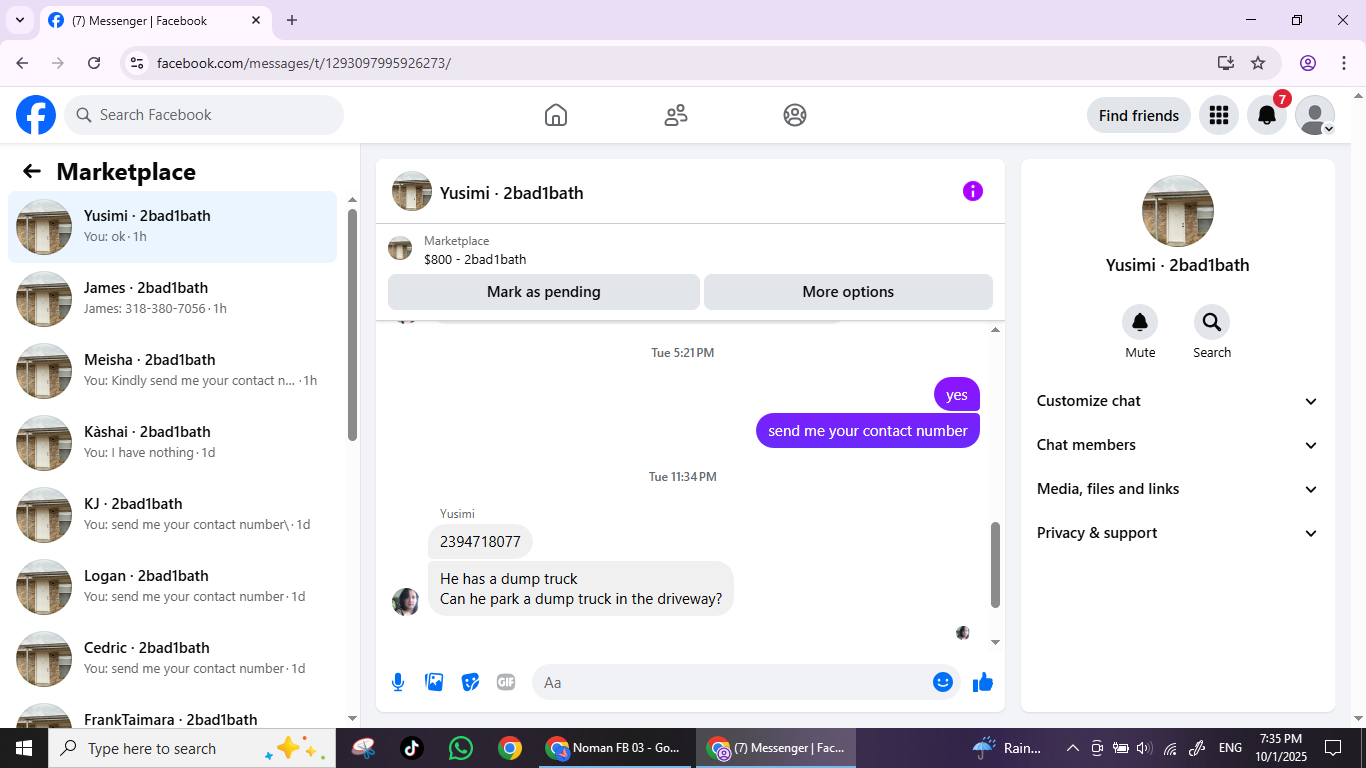Viewport: 1366px width, 768px height.
Task: Focus the Windows taskbar search box
Action: click(192, 748)
